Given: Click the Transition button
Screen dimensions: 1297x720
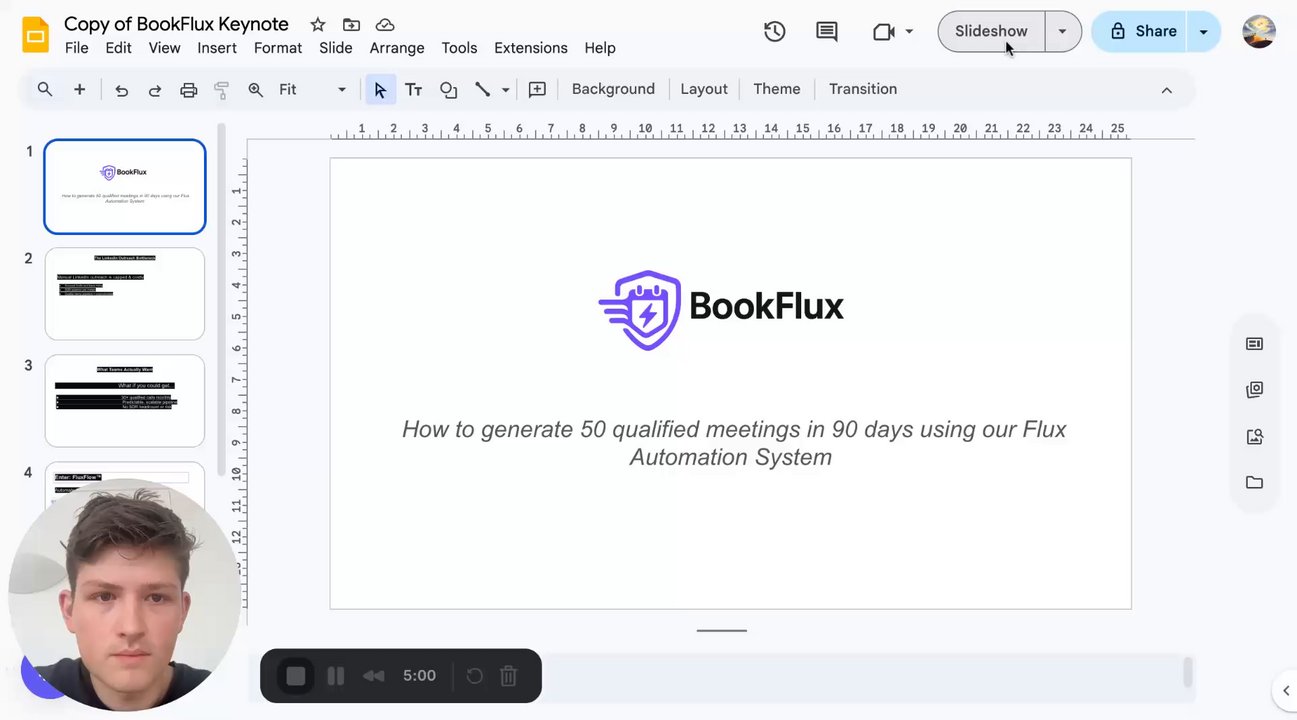Looking at the screenshot, I should click(x=863, y=89).
